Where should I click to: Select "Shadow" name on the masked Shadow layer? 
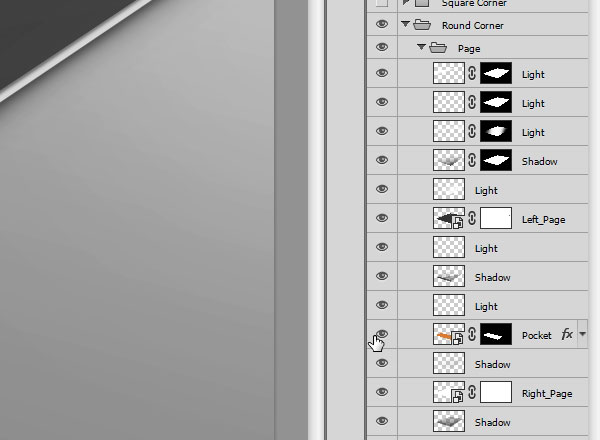pos(540,161)
